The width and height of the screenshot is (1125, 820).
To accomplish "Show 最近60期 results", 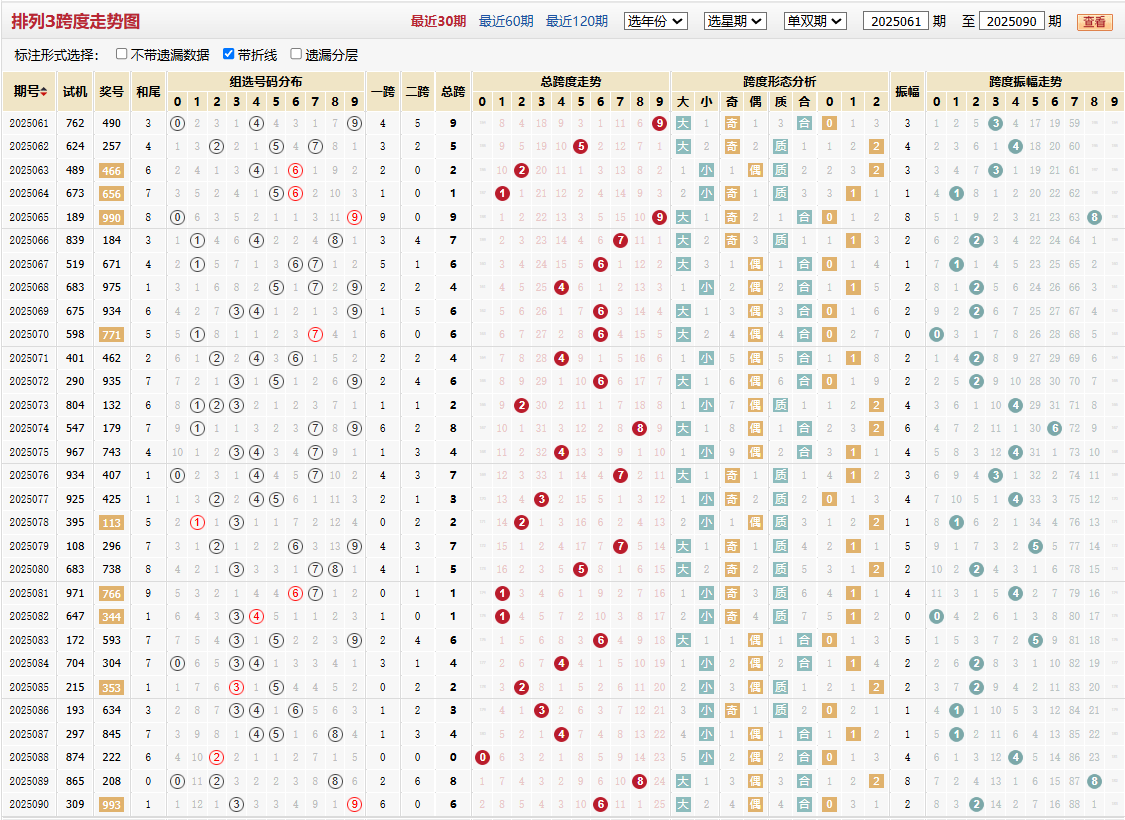I will 506,22.
